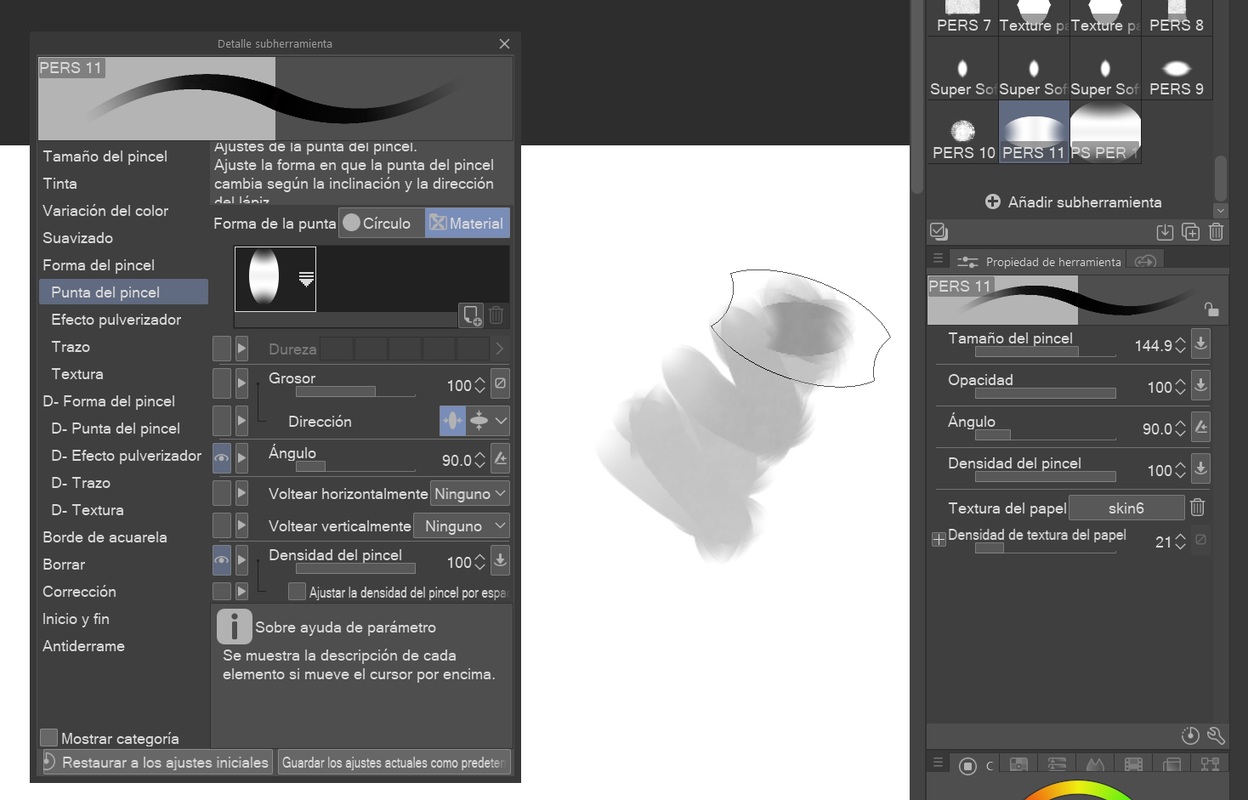Expand Densidad de textura del papel plus
Image resolution: width=1248 pixels, height=800 pixels.
[939, 540]
